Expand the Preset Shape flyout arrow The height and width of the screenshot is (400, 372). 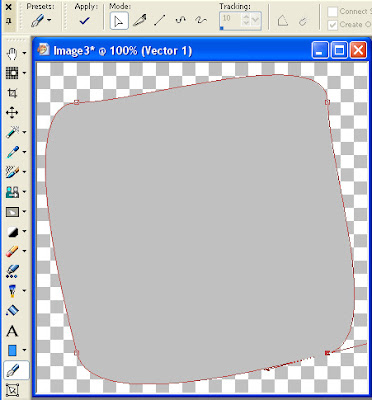click(24, 350)
